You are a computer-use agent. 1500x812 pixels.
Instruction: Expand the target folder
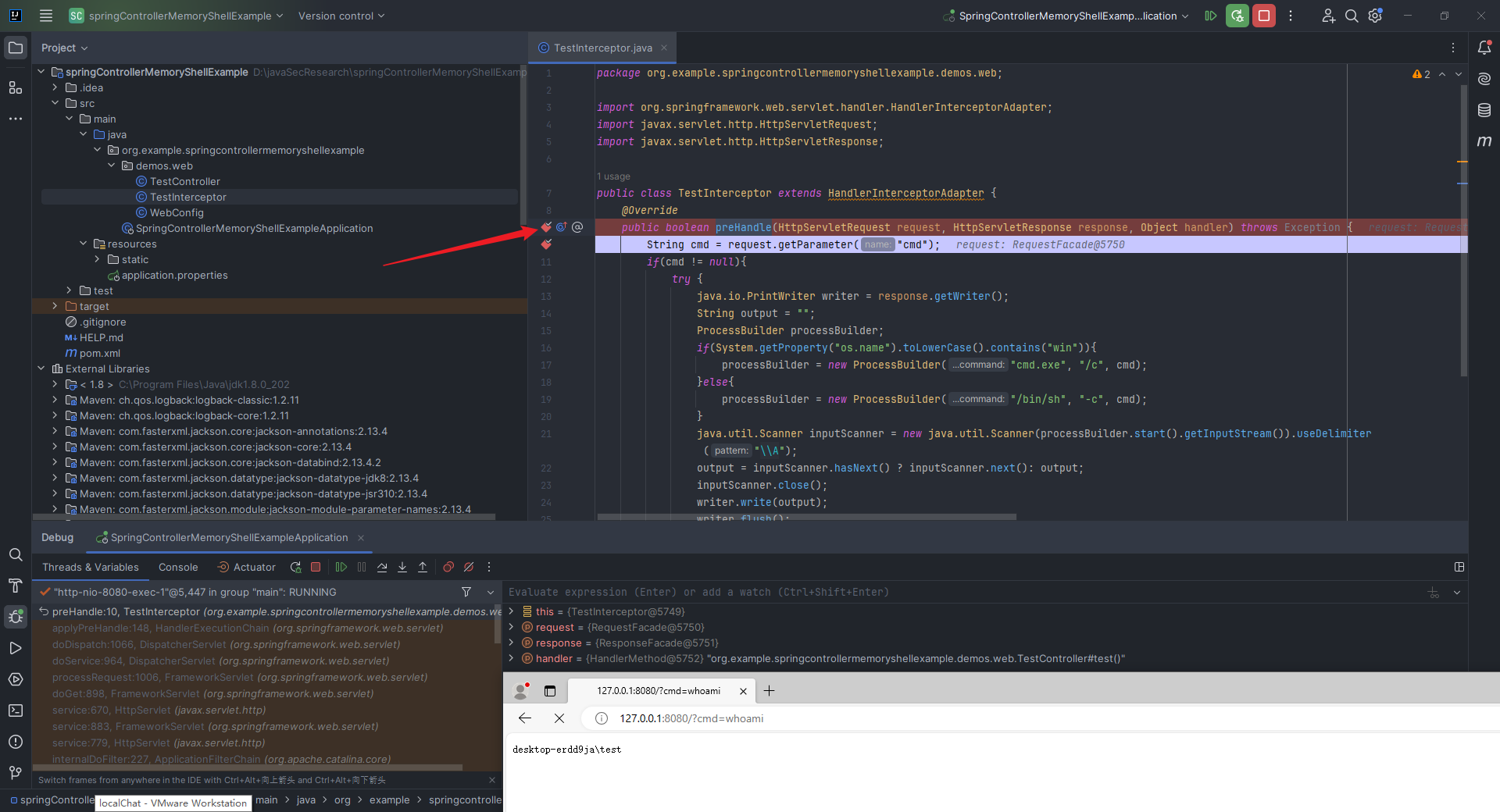[x=55, y=306]
